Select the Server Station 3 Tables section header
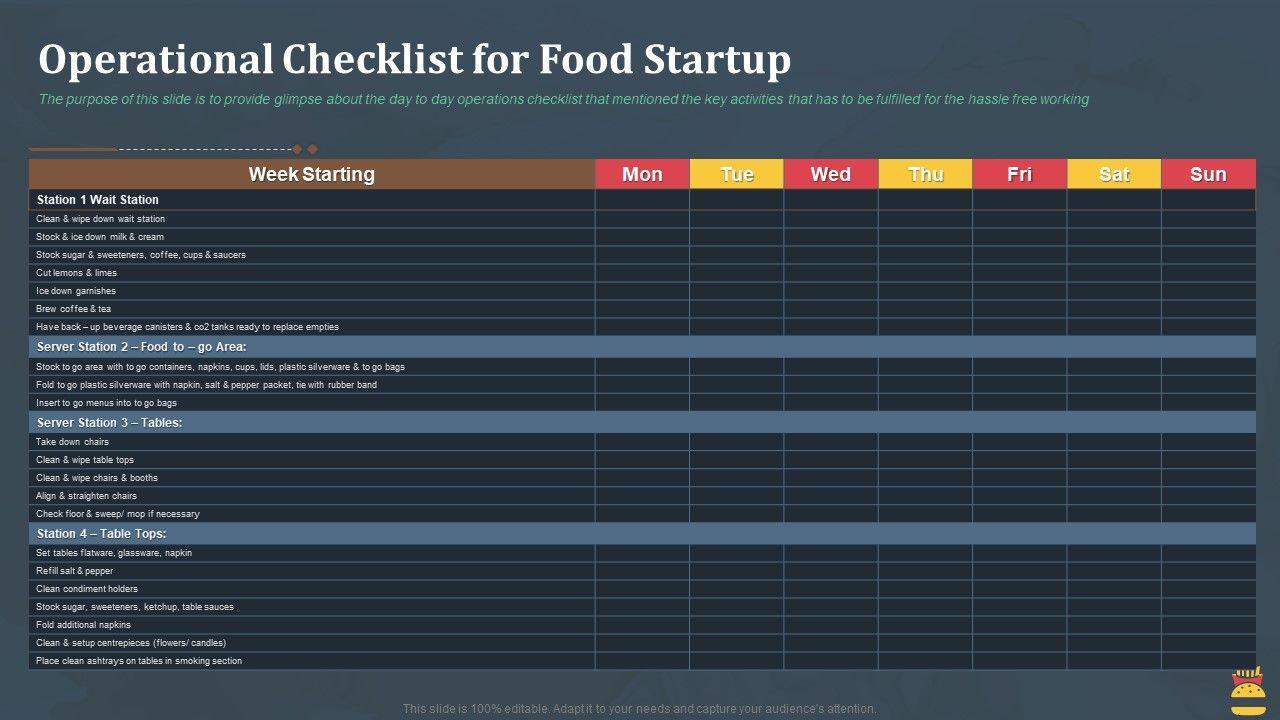The image size is (1280, 720). [109, 423]
